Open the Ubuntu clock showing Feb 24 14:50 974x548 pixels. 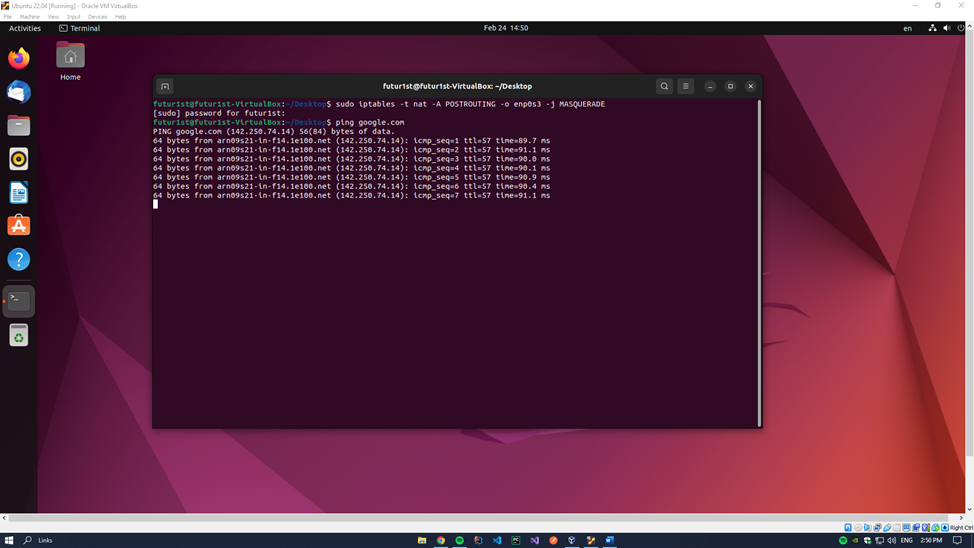click(x=506, y=28)
